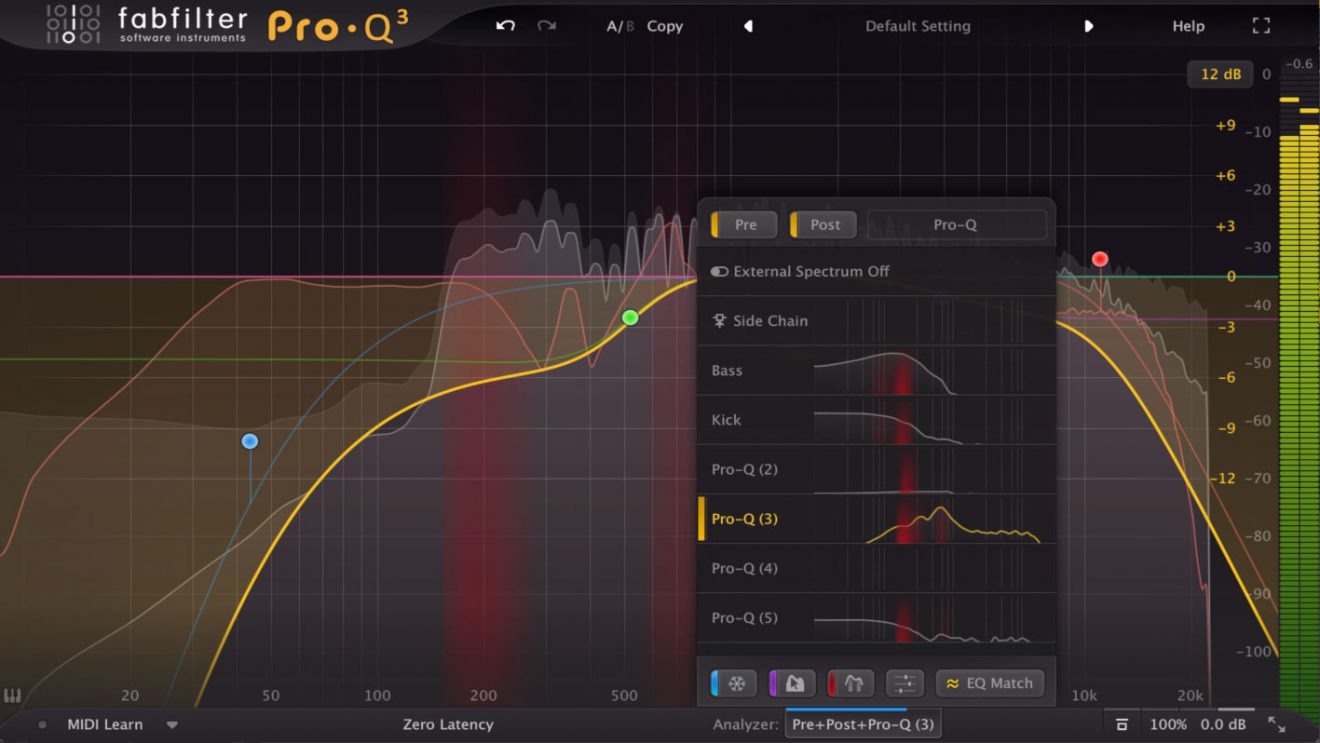Click the redo arrow icon
1320x743 pixels.
click(545, 26)
